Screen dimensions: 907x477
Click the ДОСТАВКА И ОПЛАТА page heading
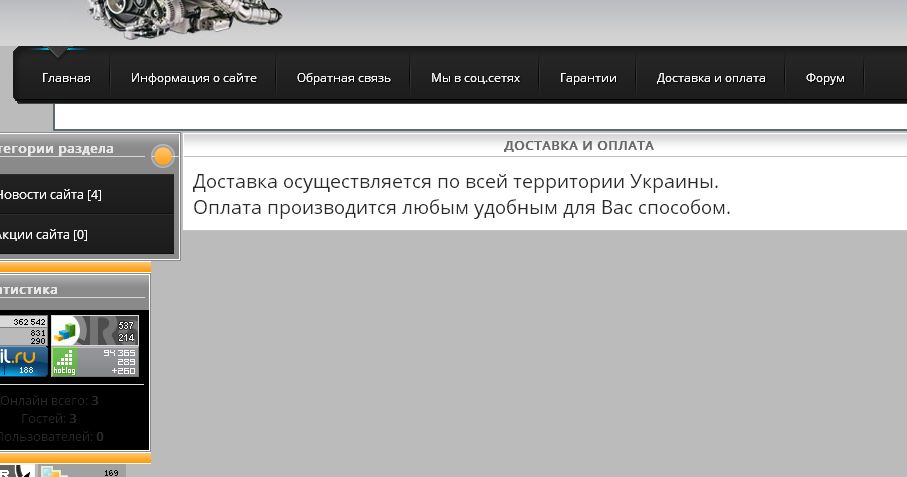pyautogui.click(x=578, y=146)
